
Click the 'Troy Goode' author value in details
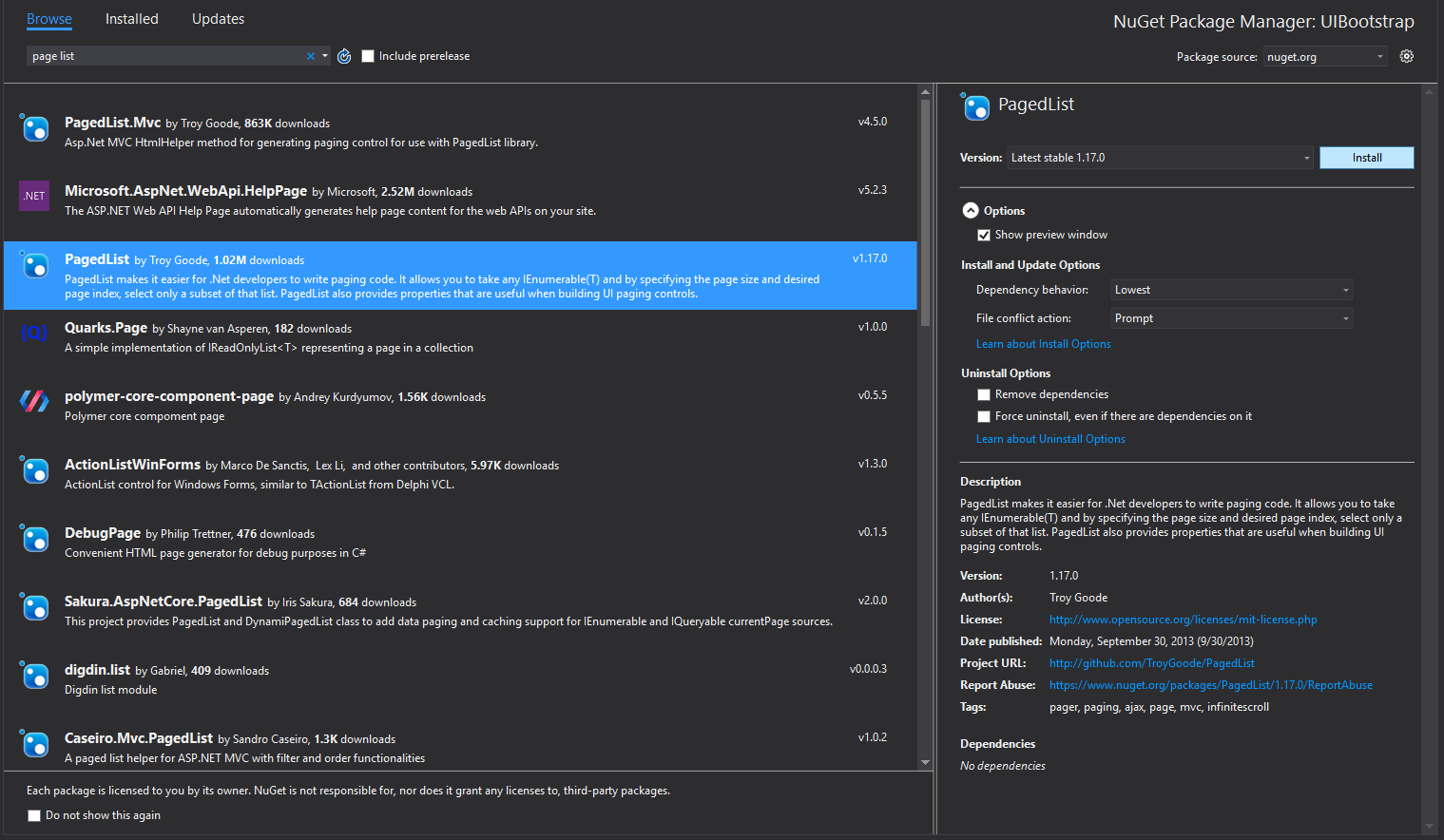pyautogui.click(x=1078, y=598)
